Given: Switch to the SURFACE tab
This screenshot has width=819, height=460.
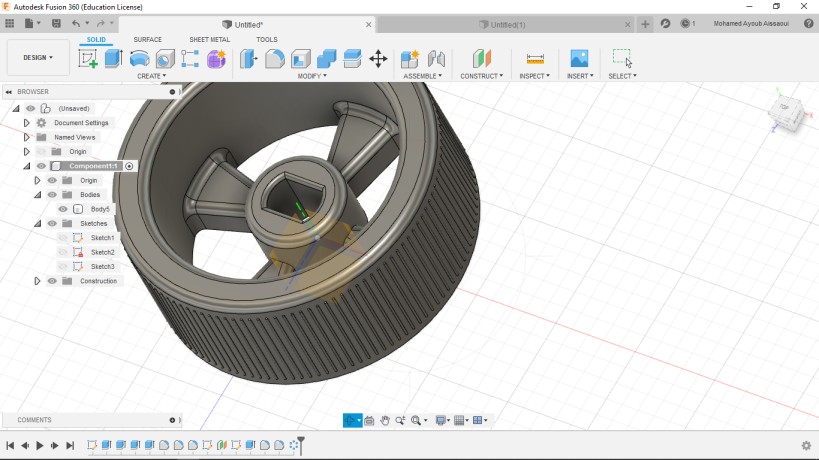Looking at the screenshot, I should [x=147, y=40].
